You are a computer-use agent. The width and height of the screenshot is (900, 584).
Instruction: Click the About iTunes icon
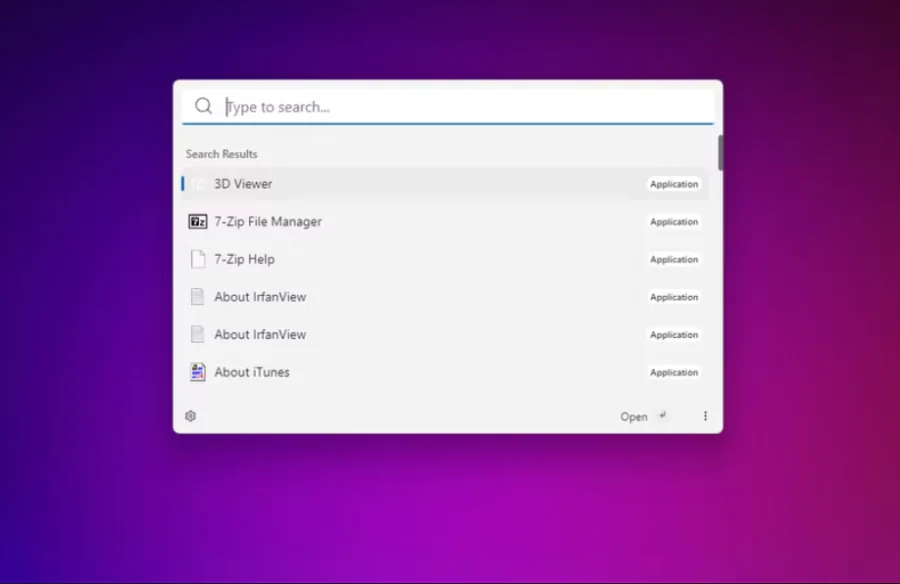tap(198, 371)
